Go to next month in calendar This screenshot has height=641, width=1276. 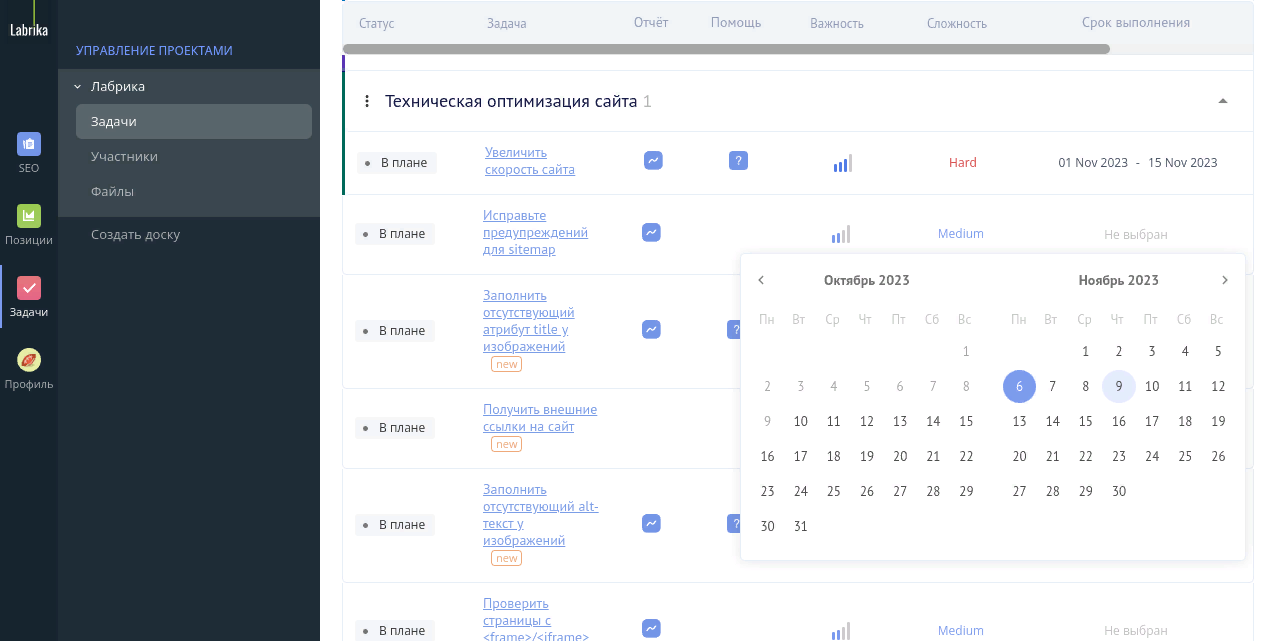click(1225, 280)
